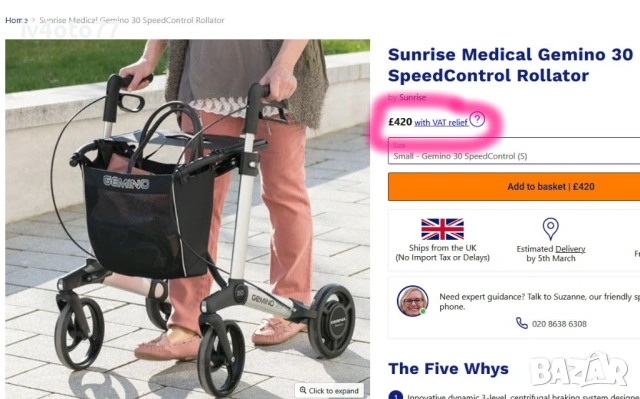
Task: Open the Sunrise brand link
Action: 412,98
